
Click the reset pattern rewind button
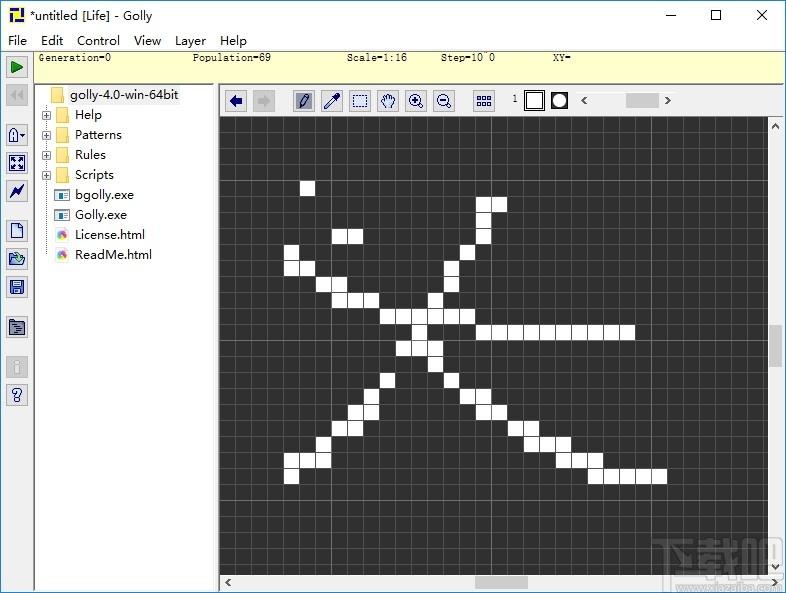(x=17, y=95)
